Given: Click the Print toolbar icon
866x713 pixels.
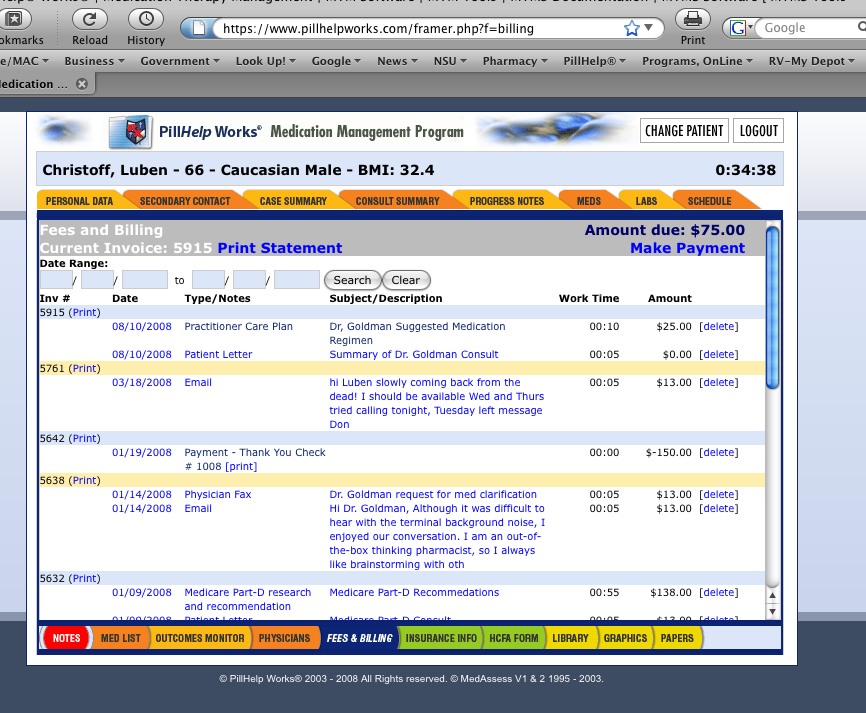Looking at the screenshot, I should (693, 19).
